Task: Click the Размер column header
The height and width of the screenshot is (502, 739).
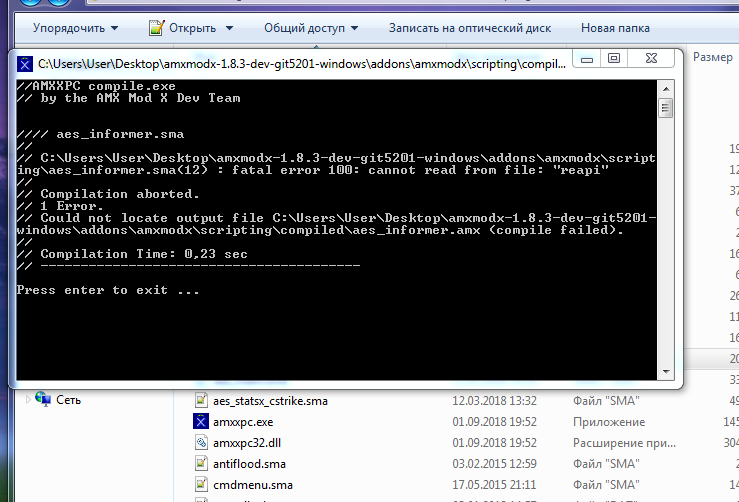Action: [x=713, y=57]
